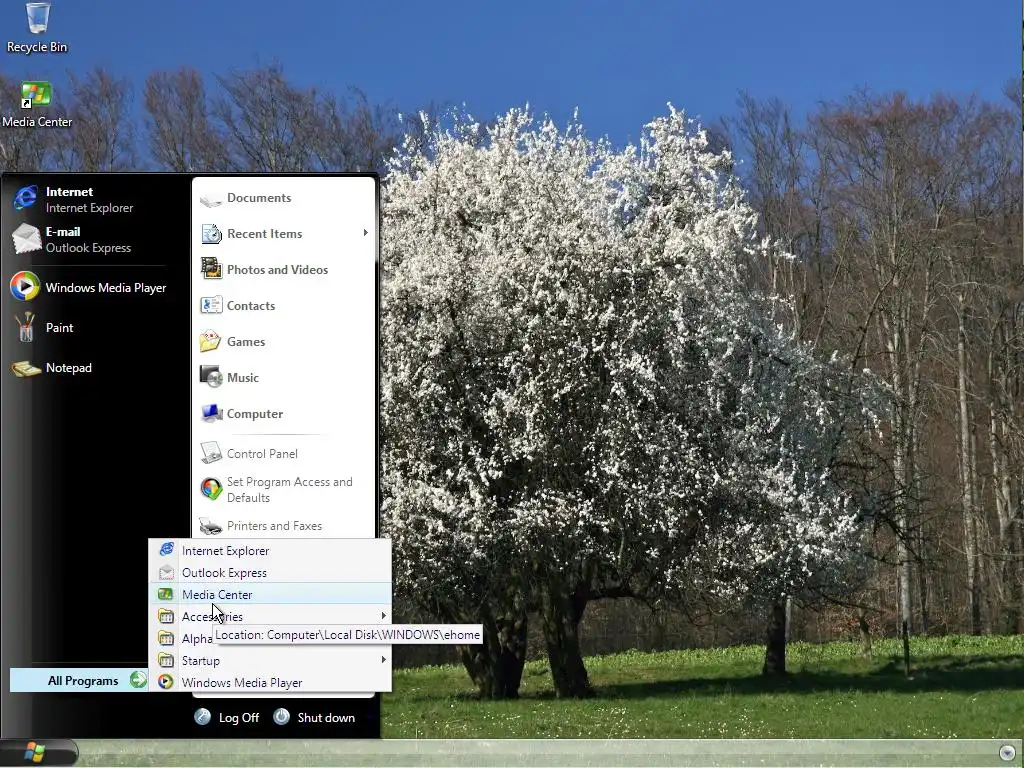The width and height of the screenshot is (1024, 768).
Task: Click the 'Music' label text
Action: click(243, 377)
